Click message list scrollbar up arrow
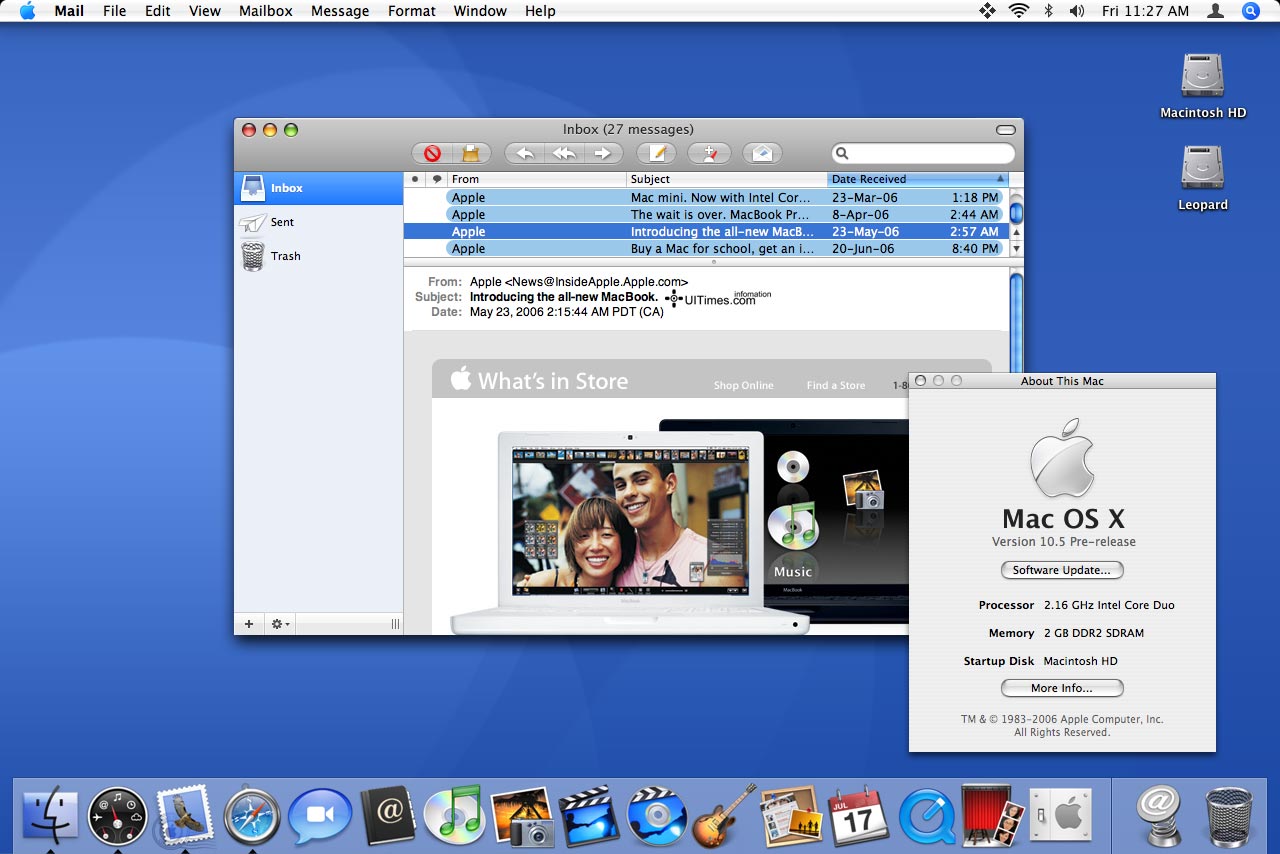Viewport: 1280px width, 854px height. (x=1017, y=232)
